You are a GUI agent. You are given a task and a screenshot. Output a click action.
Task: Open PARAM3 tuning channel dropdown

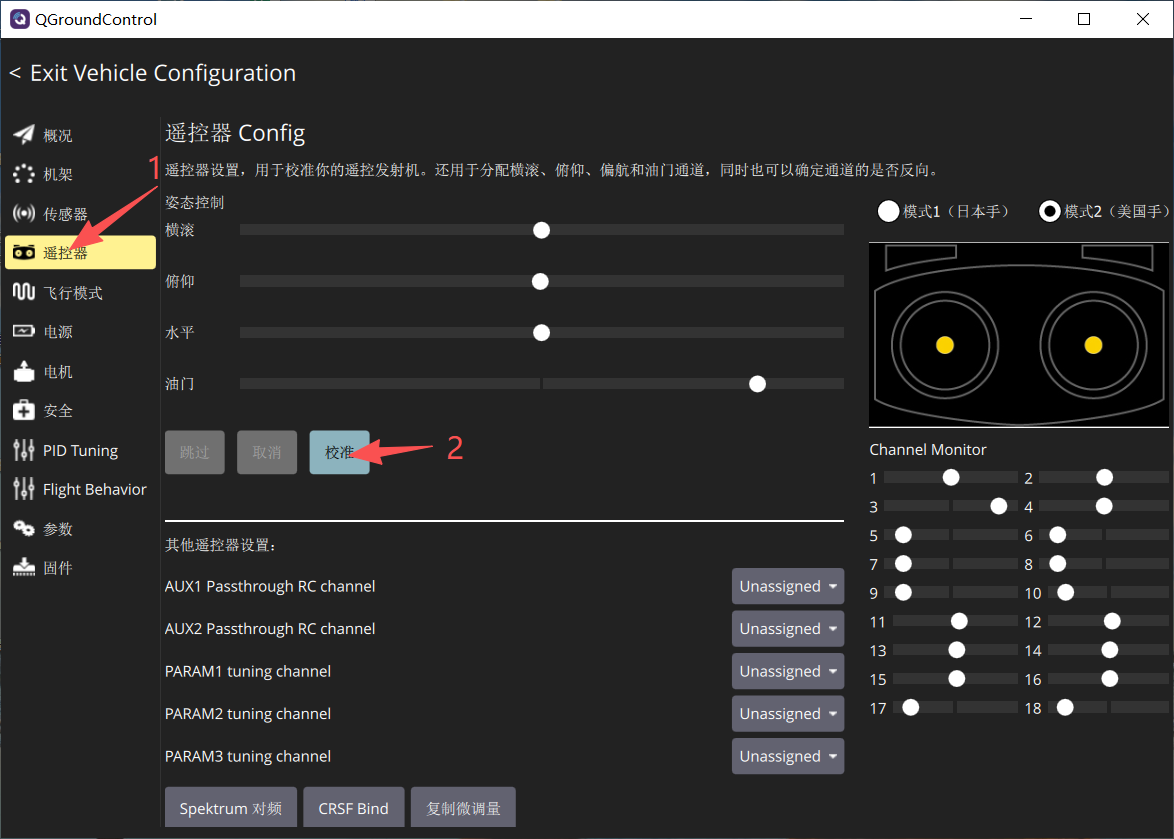[x=788, y=756]
